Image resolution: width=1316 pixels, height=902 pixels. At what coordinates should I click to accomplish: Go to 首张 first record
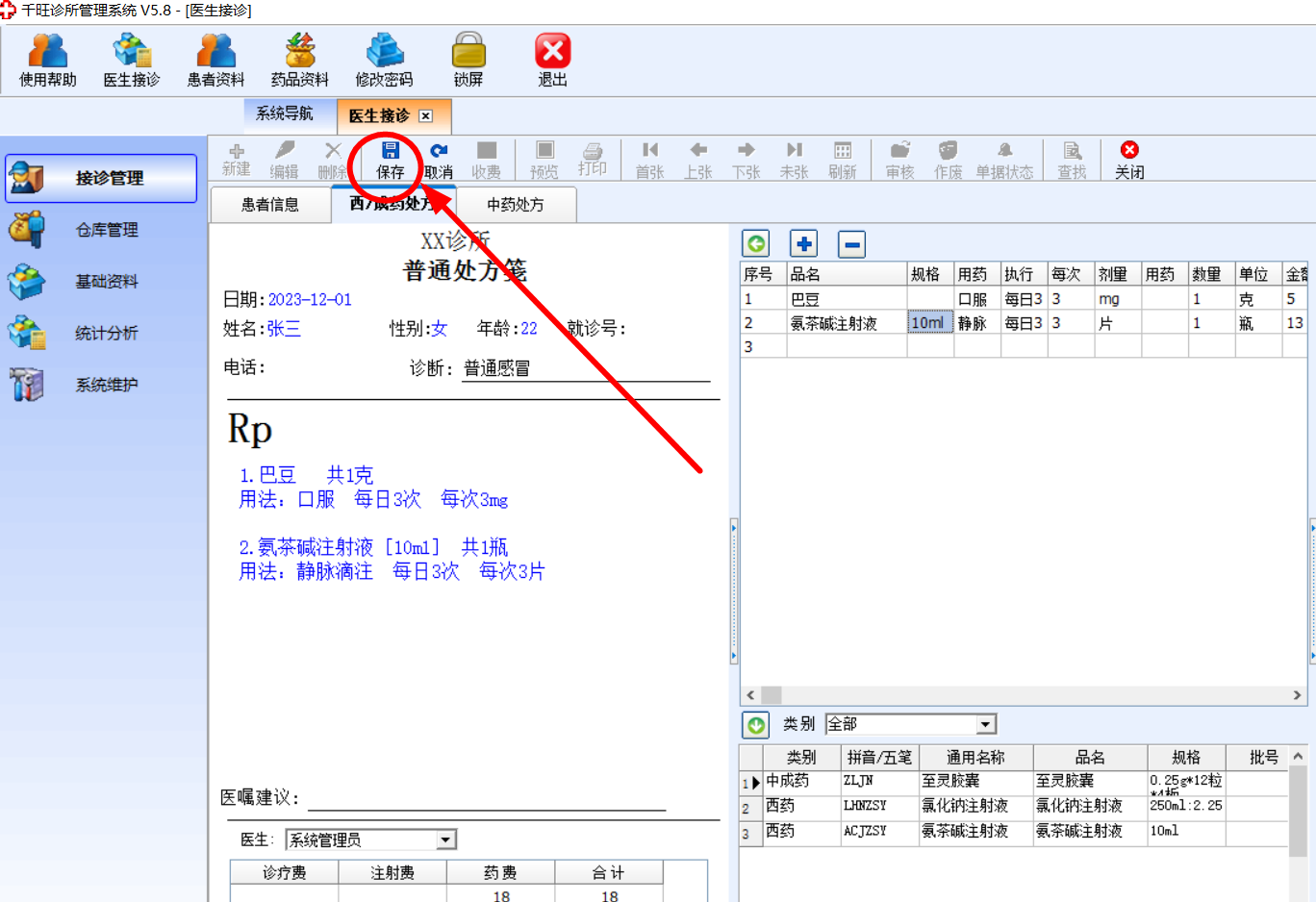(650, 160)
